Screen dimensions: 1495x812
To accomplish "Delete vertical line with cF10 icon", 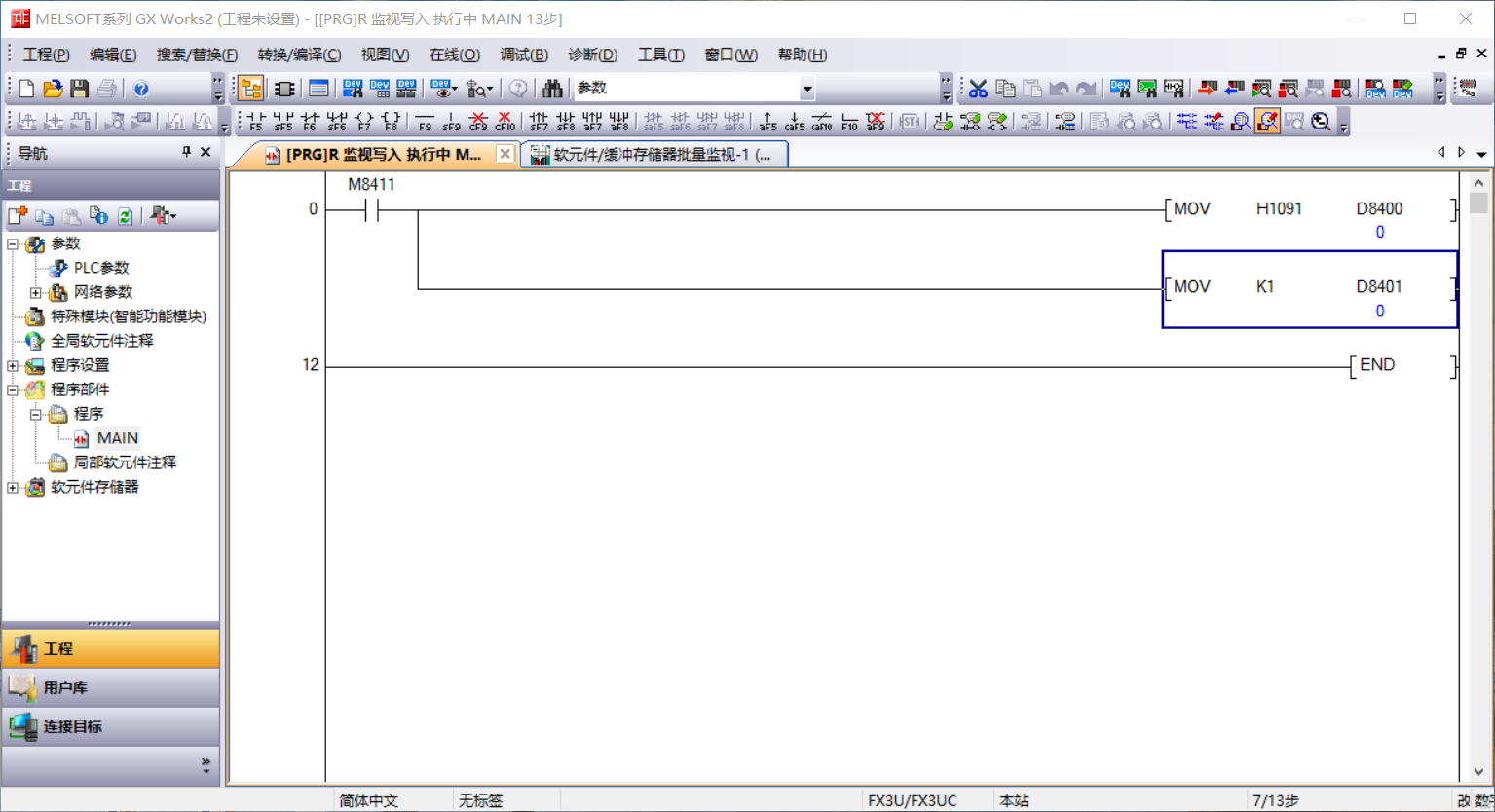I will (505, 121).
